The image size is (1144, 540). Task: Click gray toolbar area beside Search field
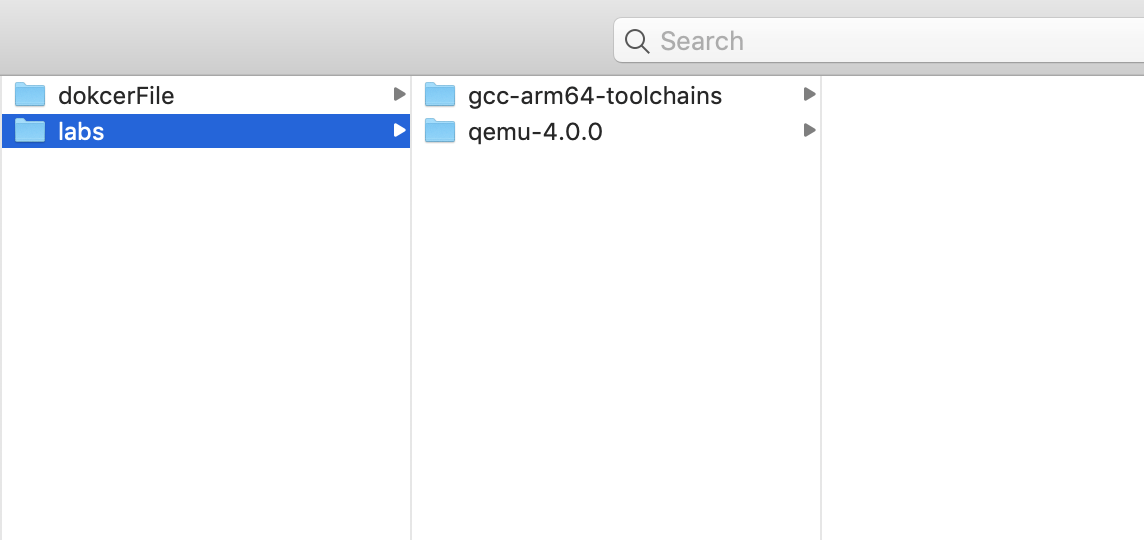[x=306, y=38]
